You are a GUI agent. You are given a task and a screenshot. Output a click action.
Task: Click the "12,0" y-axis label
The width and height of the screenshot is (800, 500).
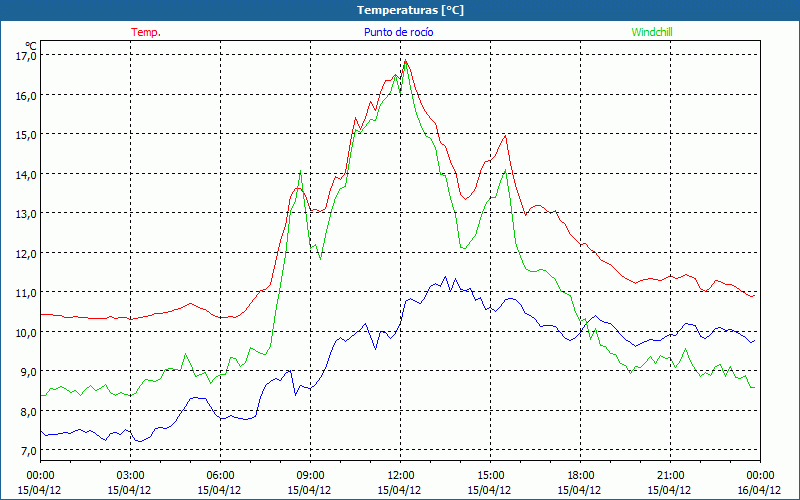[x=27, y=253]
